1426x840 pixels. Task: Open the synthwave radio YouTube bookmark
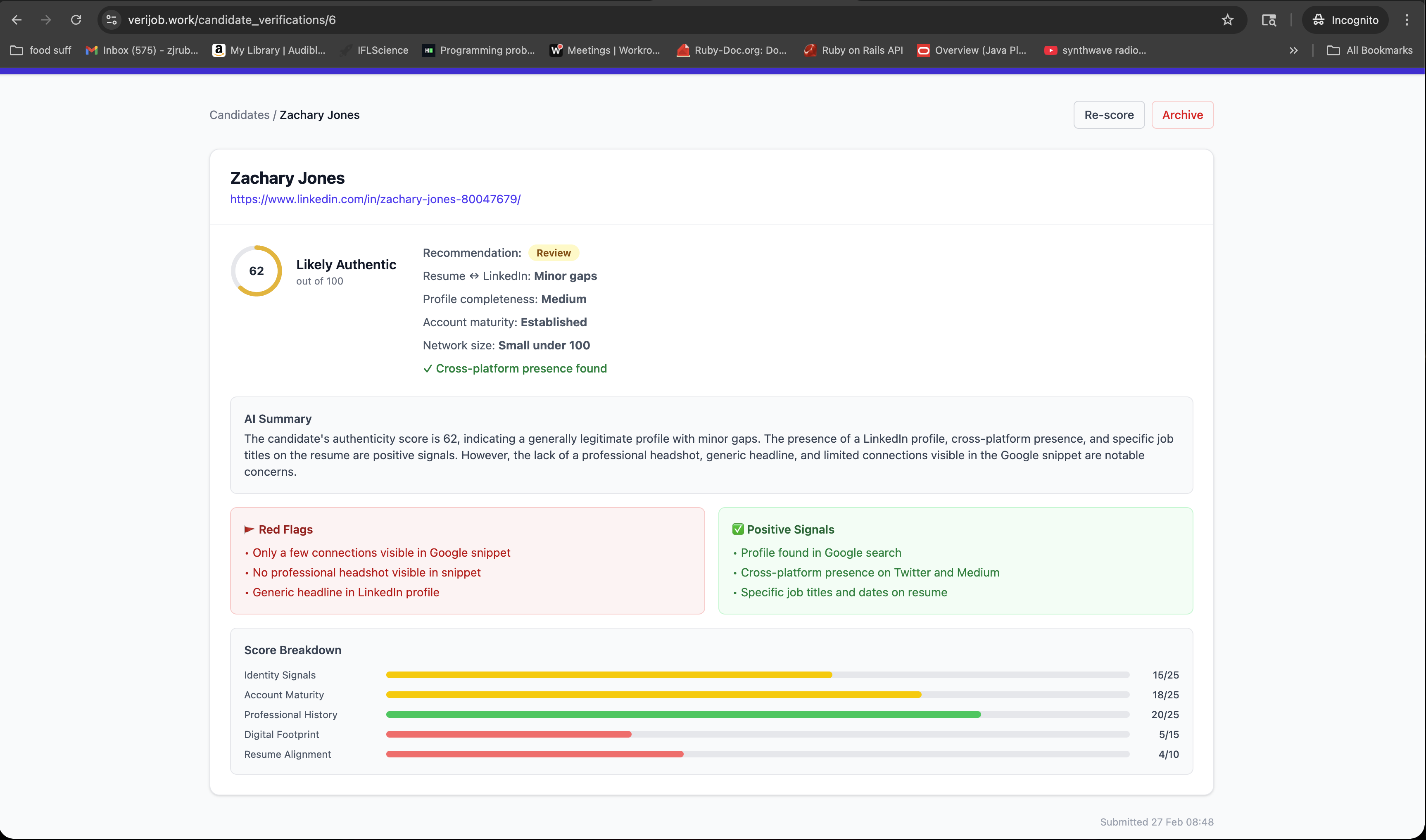[x=1095, y=50]
